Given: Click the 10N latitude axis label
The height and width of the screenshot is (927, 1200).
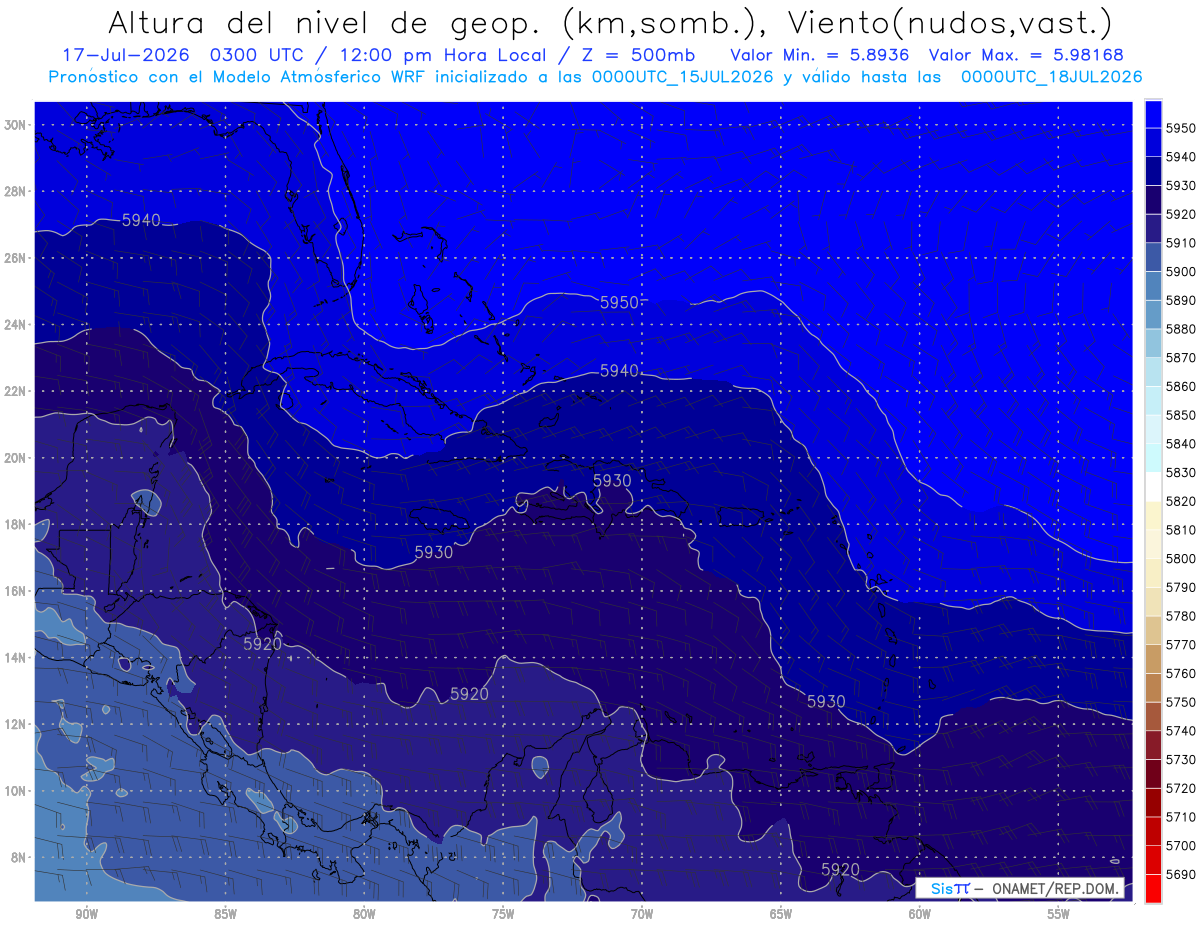Looking at the screenshot, I should [14, 791].
